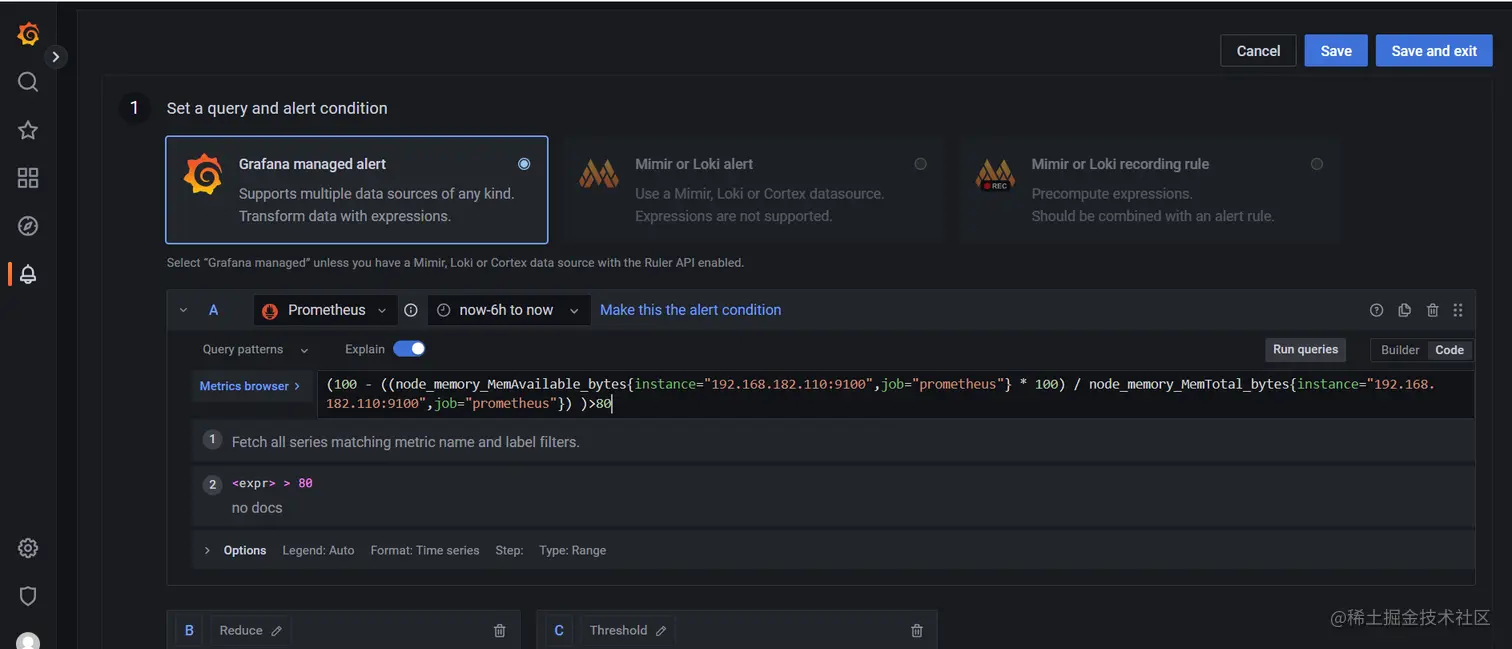The height and width of the screenshot is (649, 1512).
Task: Open the now-6h to now time range dropdown
Action: coord(509,310)
